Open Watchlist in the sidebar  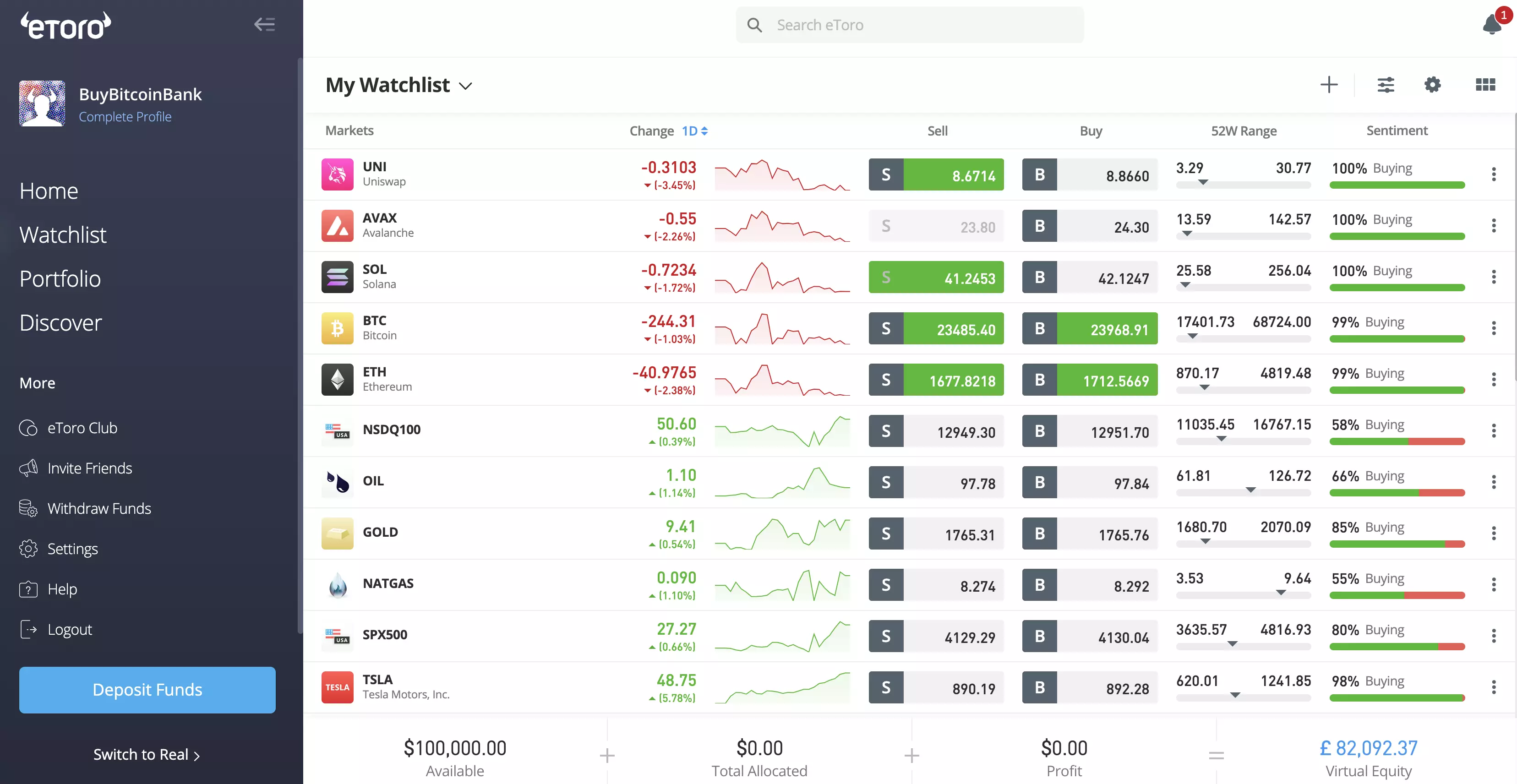pyautogui.click(x=62, y=235)
